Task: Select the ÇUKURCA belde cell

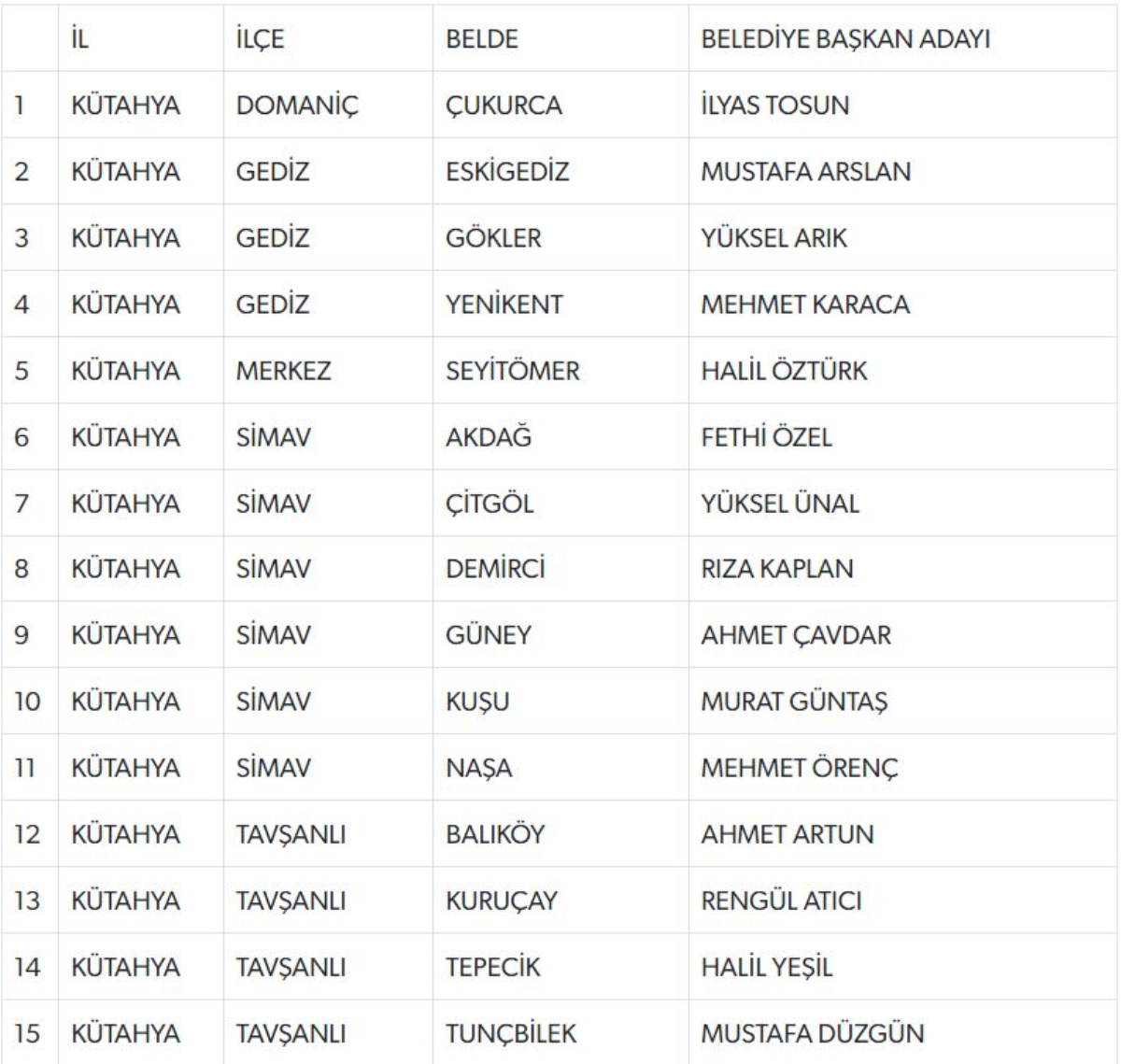Action: tap(504, 105)
